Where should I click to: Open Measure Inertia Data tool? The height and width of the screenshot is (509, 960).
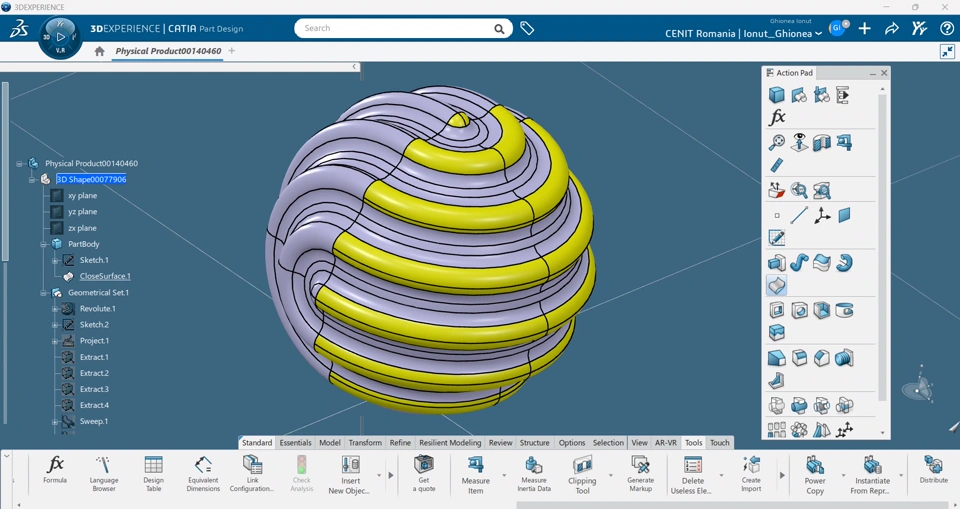(534, 473)
